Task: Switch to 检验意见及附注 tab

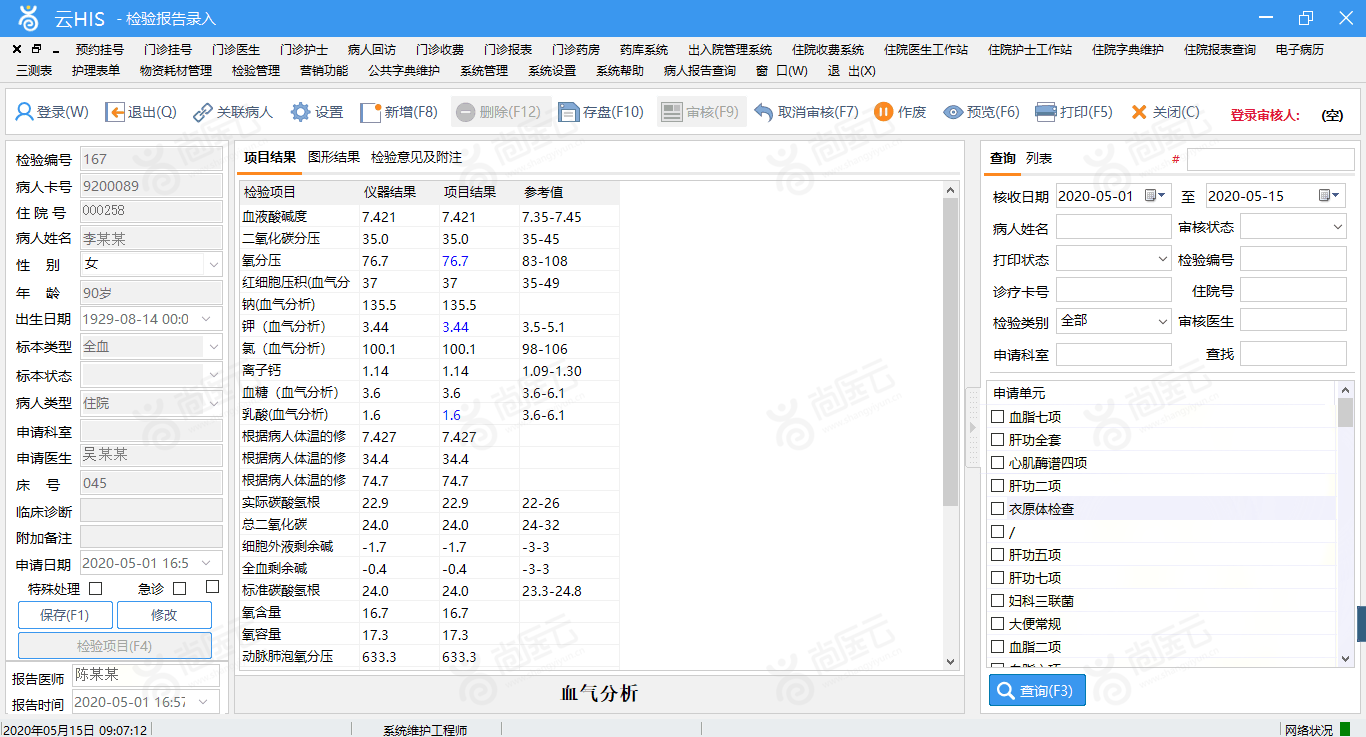Action: 416,157
